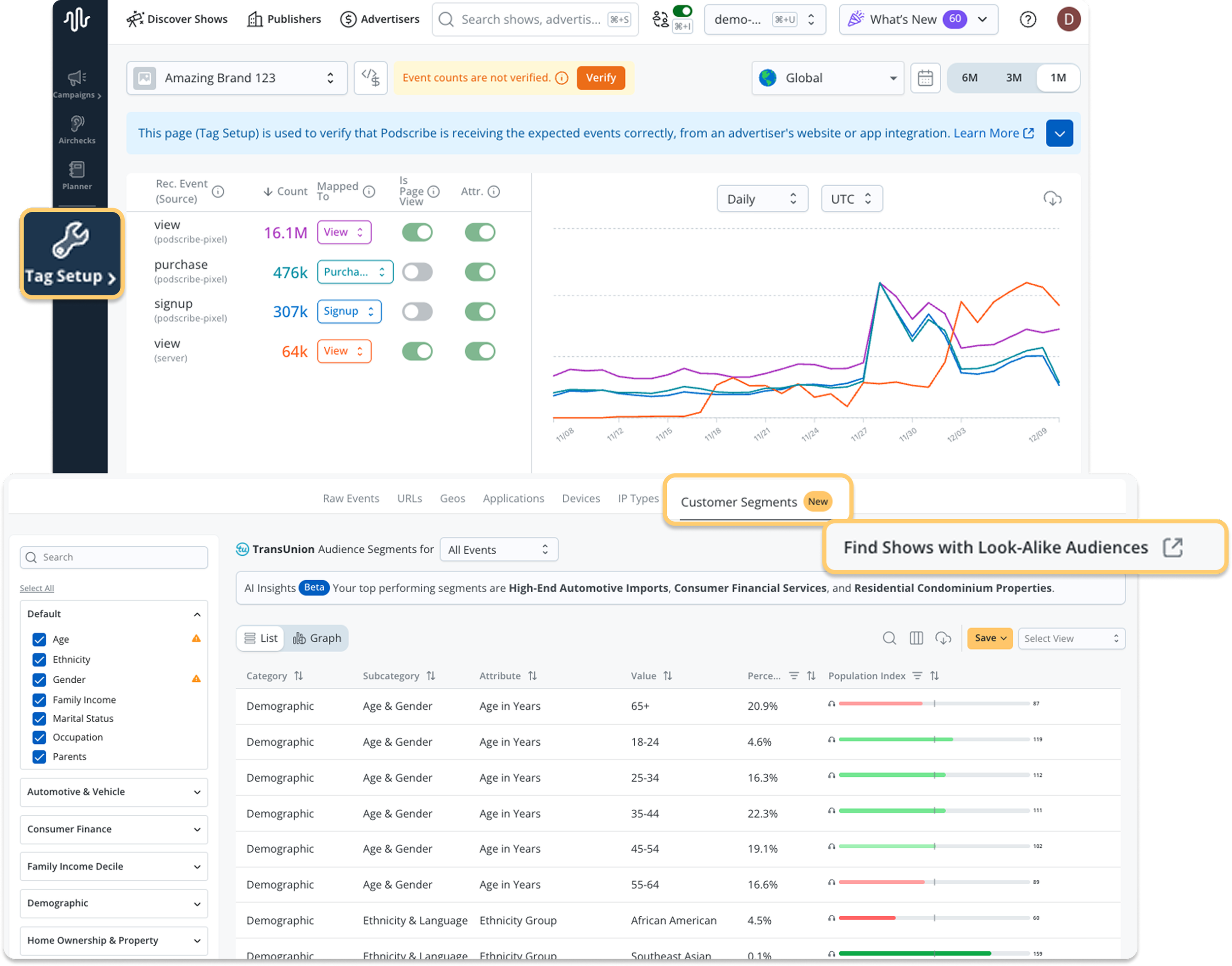1232x966 pixels.
Task: Disable Attr. toggle for signup event
Action: point(479,312)
